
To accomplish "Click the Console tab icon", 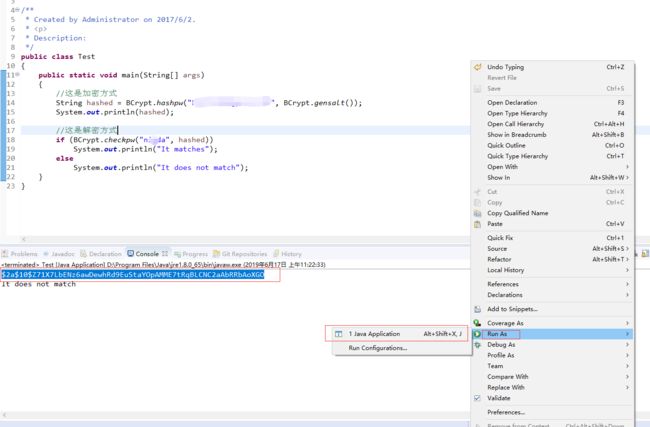I will (131, 253).
